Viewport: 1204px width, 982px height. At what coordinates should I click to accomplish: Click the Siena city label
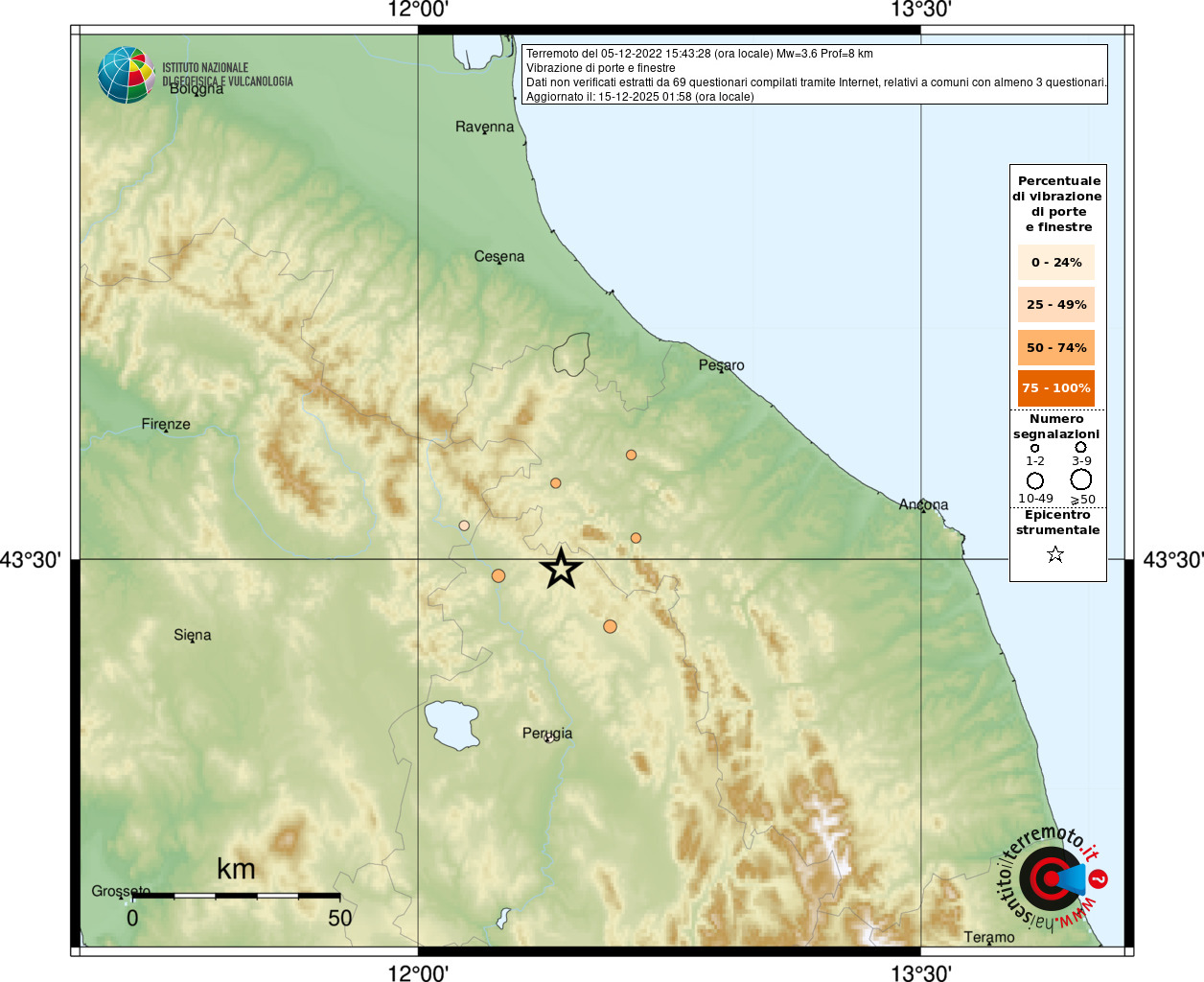pyautogui.click(x=193, y=635)
